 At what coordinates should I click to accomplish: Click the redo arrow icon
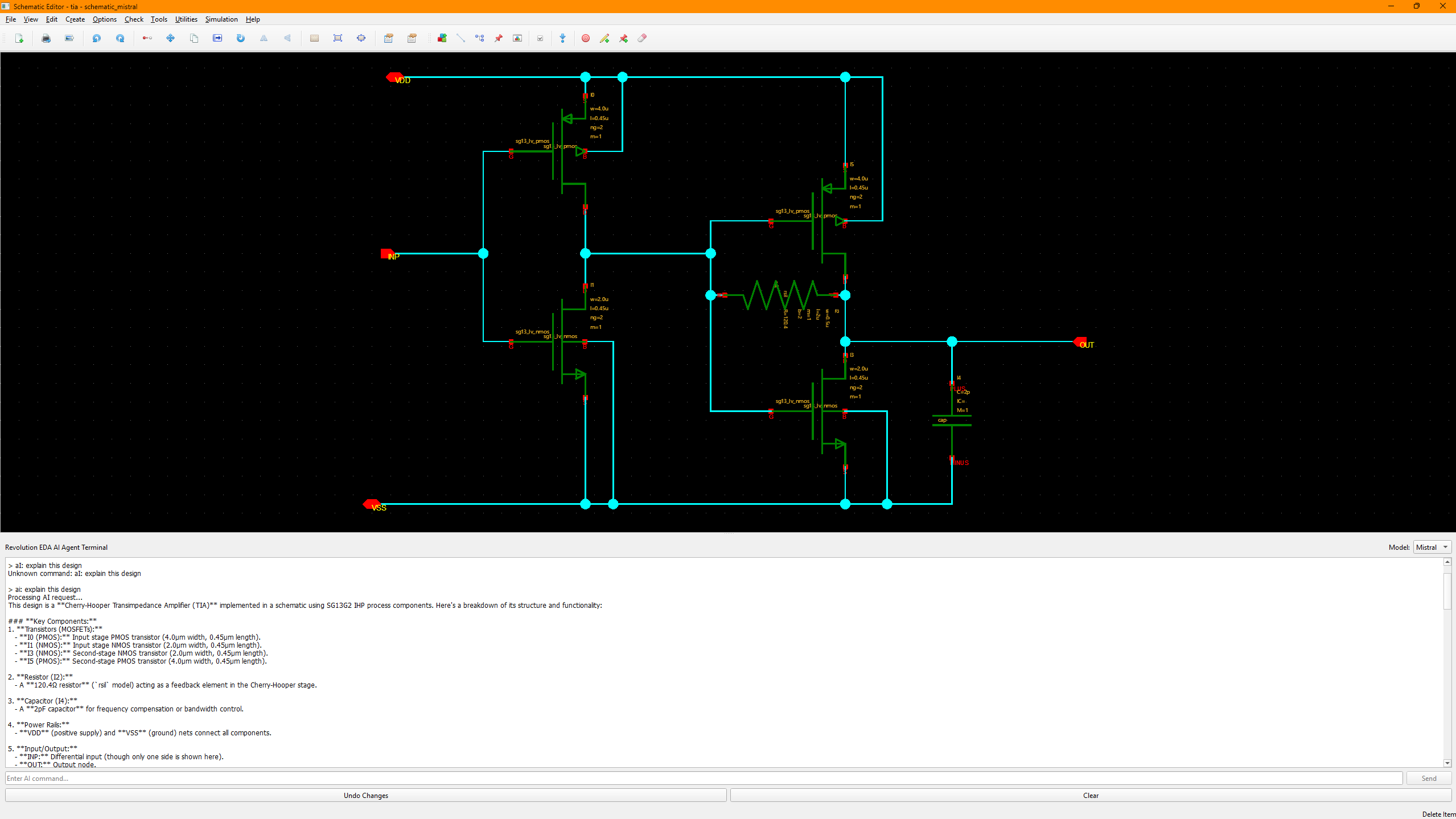point(120,38)
